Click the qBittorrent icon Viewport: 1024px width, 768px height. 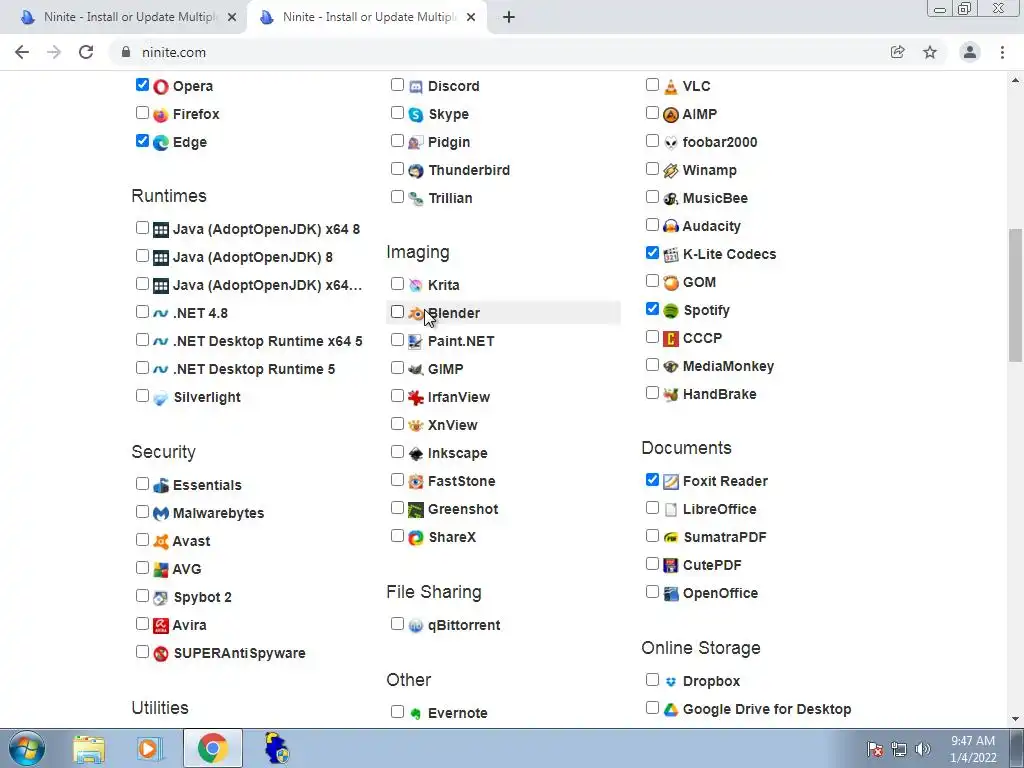[416, 626]
